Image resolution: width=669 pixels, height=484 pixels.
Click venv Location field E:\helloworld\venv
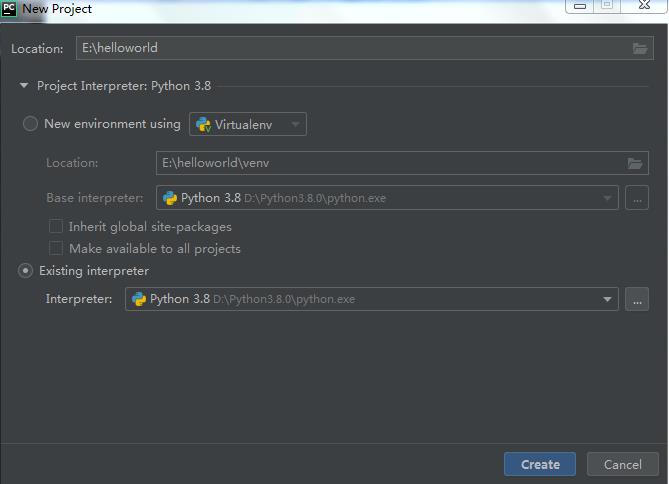point(402,163)
